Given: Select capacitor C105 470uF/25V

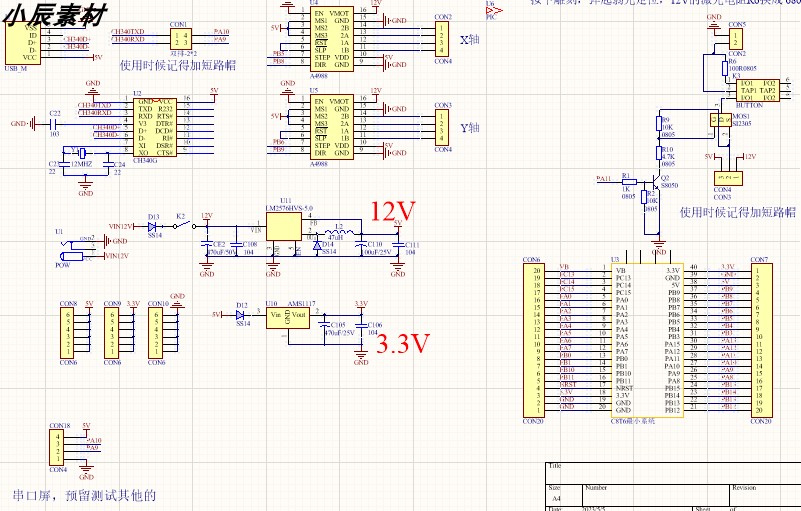Looking at the screenshot, I should pos(324,324).
